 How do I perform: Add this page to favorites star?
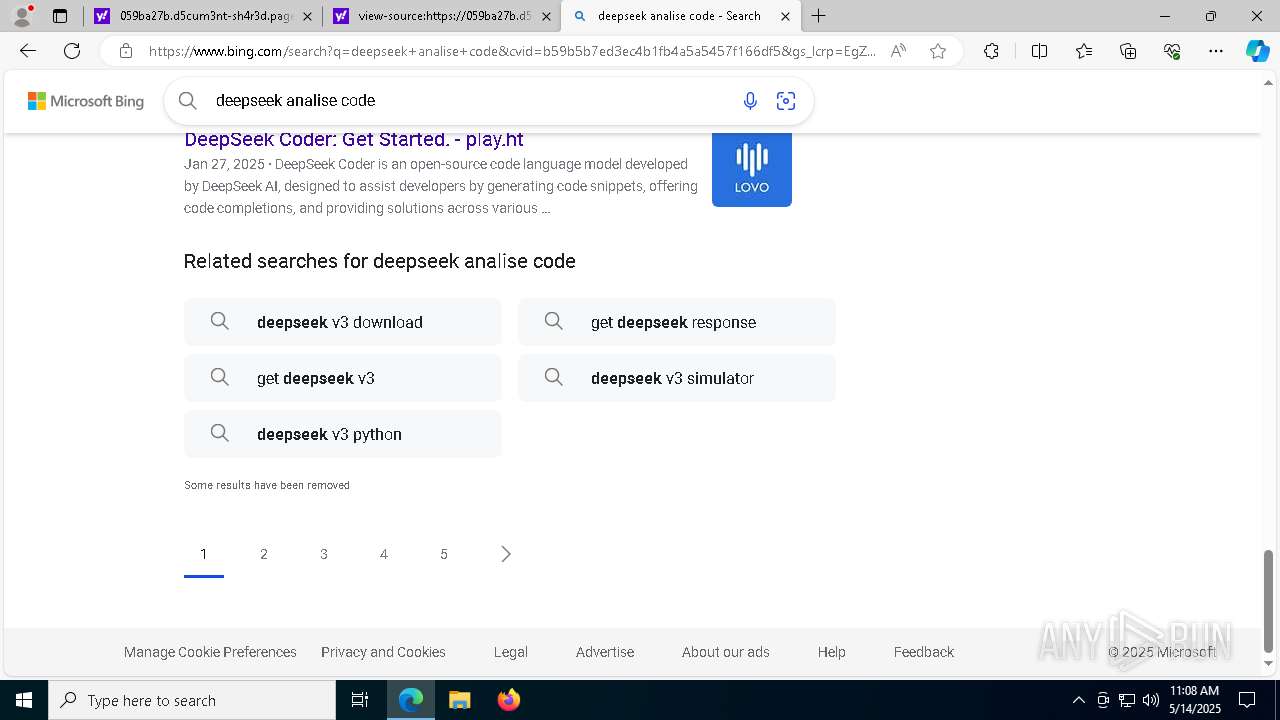pyautogui.click(x=938, y=51)
